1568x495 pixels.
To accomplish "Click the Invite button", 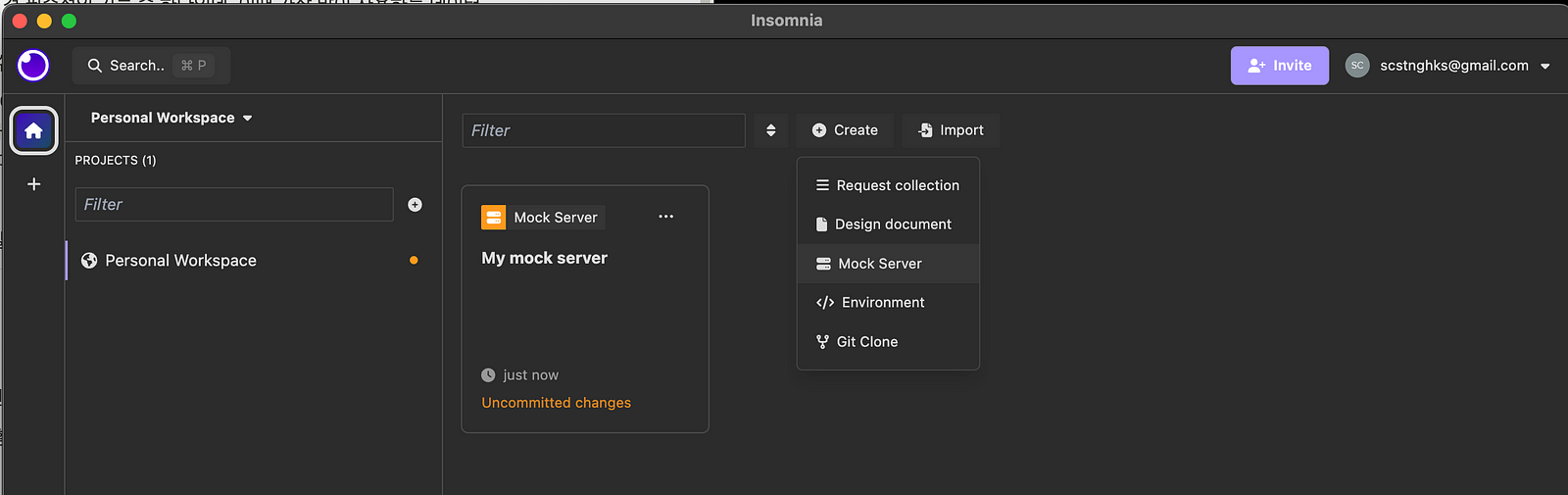I will [1280, 66].
